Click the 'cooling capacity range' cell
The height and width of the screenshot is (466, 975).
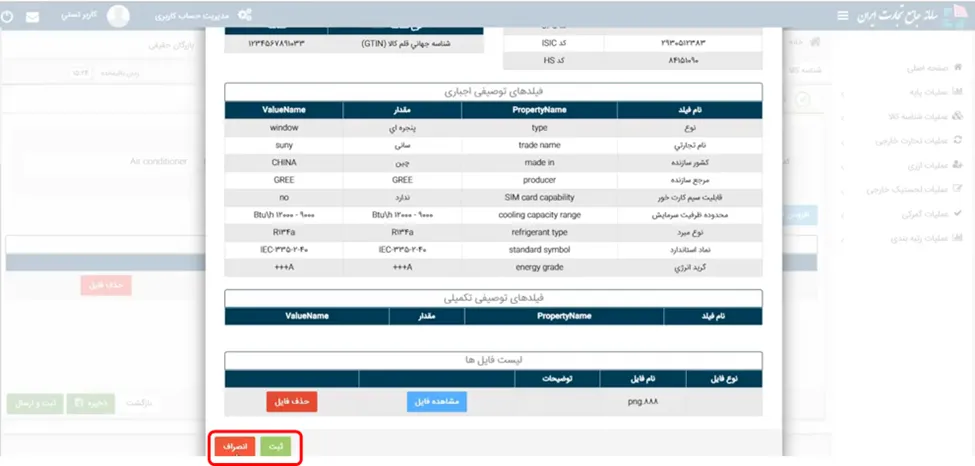tap(539, 215)
